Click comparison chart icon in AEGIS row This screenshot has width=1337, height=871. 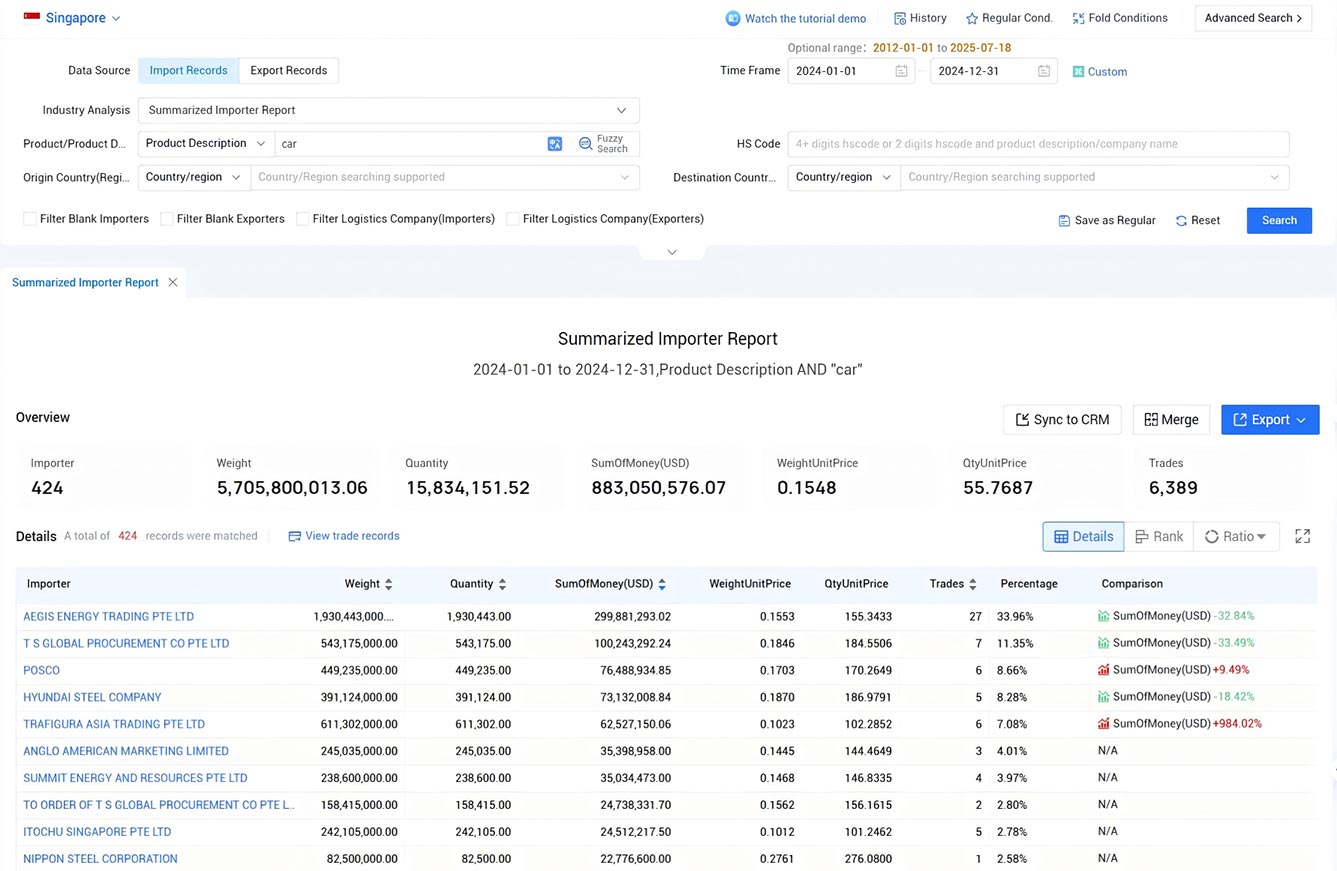(x=1104, y=617)
